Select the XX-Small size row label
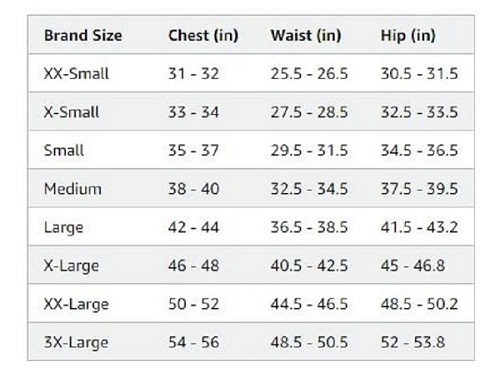Viewport: 500px width, 379px height. point(76,73)
